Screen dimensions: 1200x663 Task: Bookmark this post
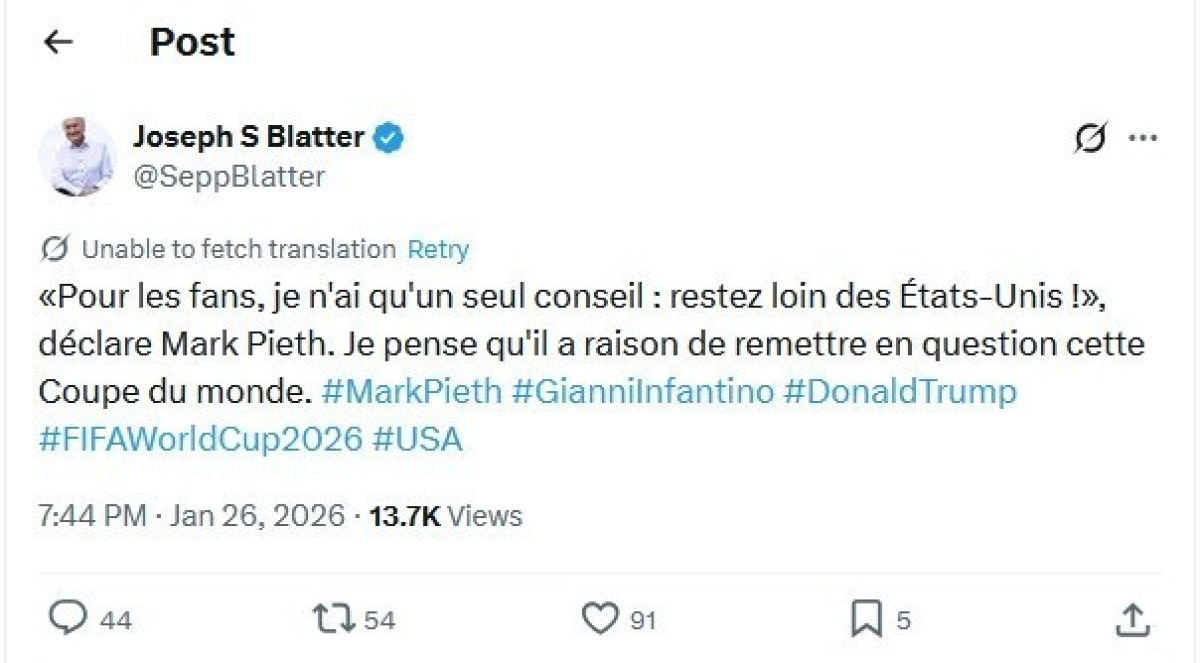click(864, 619)
